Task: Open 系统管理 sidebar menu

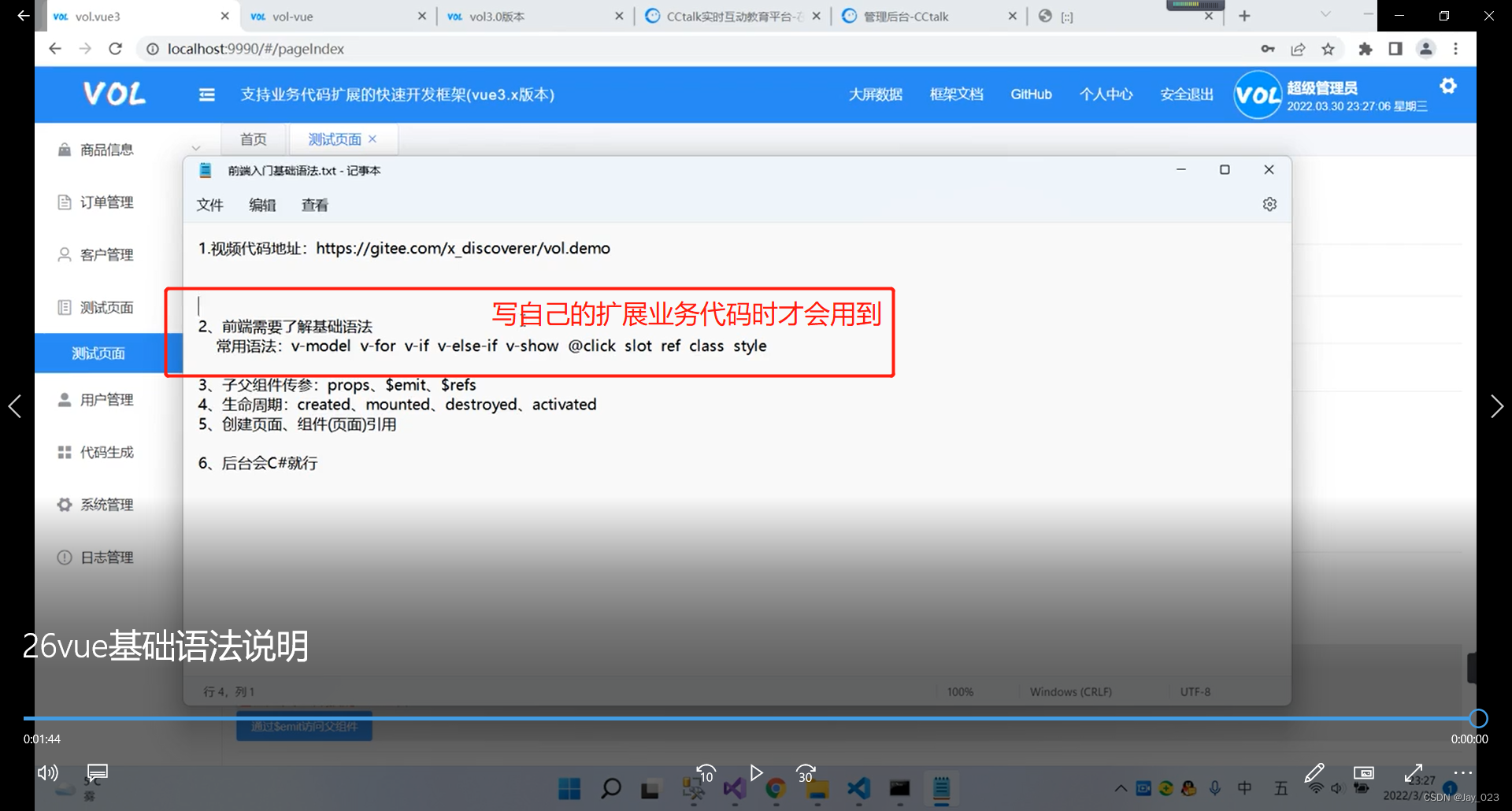Action: click(106, 505)
